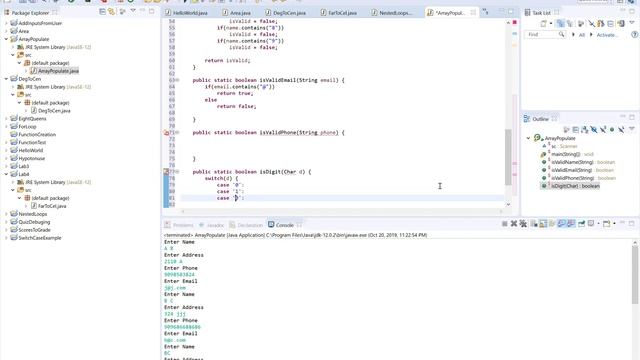Click the editor vertical scrollbar thumb
Screen dimensions: 640x360
508,157
